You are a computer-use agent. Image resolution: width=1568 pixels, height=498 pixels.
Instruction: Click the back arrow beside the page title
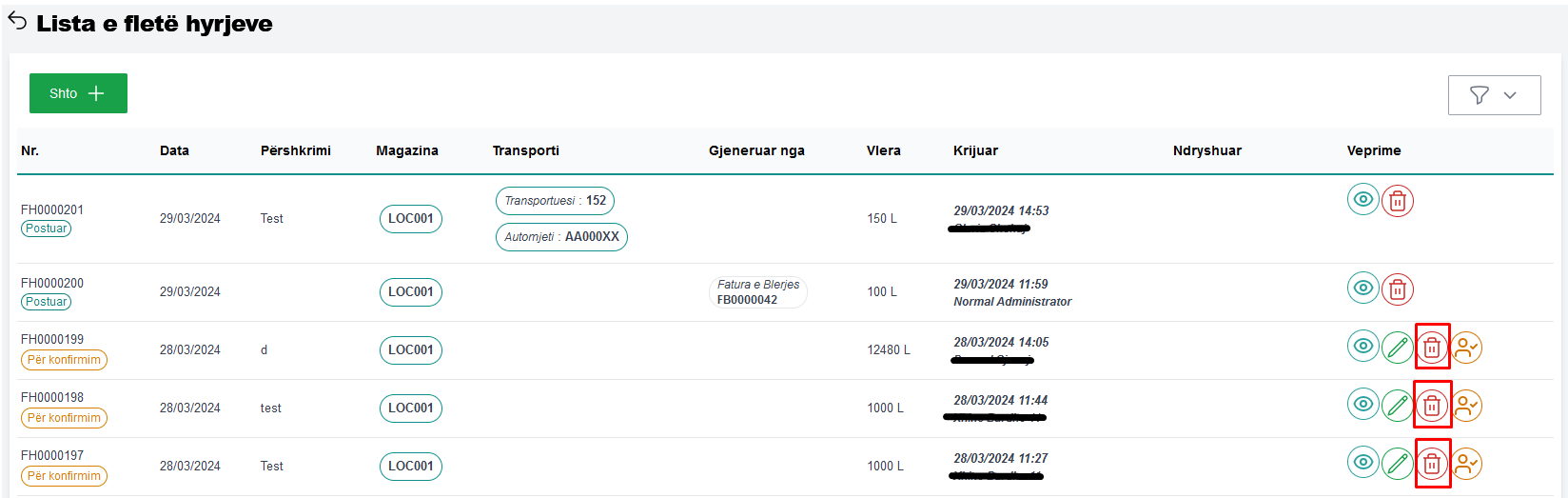(17, 21)
